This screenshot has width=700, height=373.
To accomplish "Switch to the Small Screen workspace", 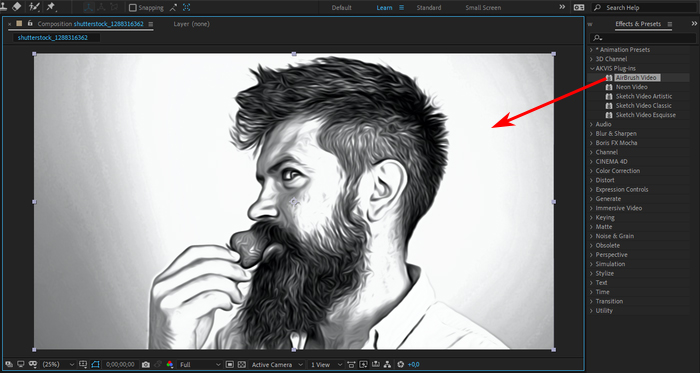I will coord(483,8).
